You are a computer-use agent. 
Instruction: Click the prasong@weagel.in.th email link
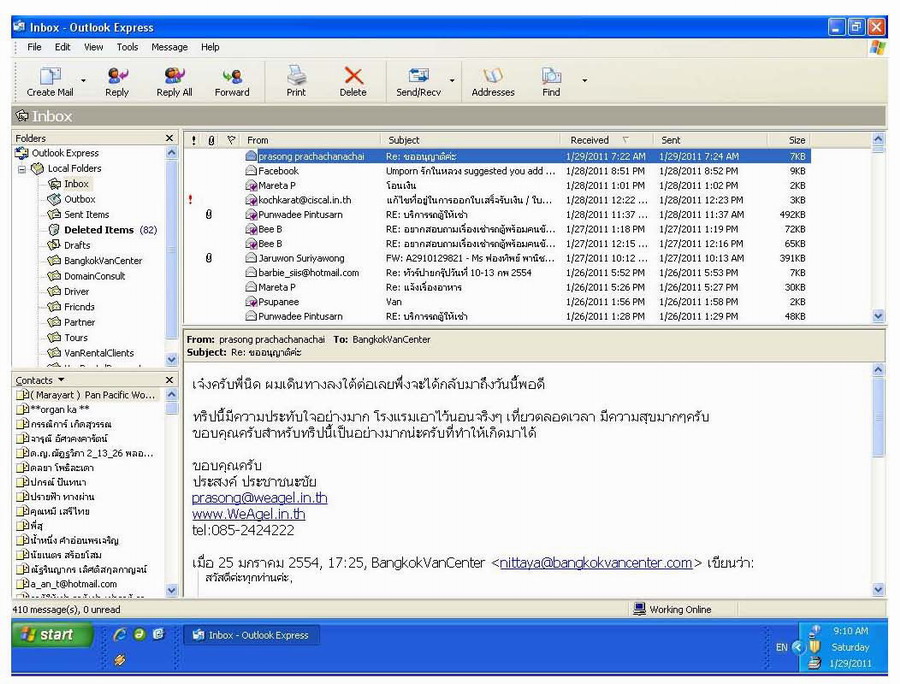[259, 498]
